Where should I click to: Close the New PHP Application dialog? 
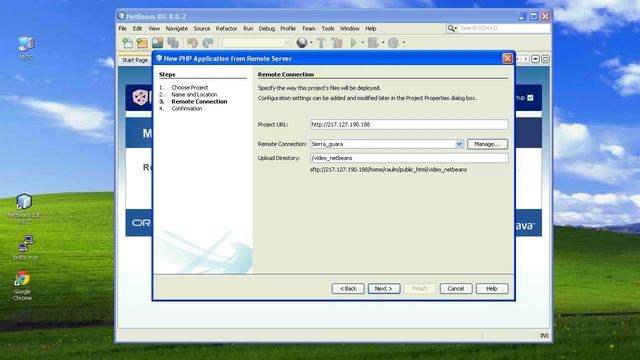point(507,58)
